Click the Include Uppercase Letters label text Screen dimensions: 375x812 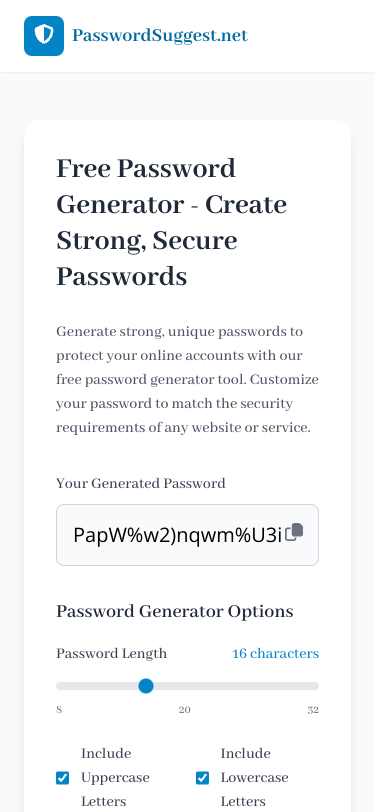pos(115,777)
